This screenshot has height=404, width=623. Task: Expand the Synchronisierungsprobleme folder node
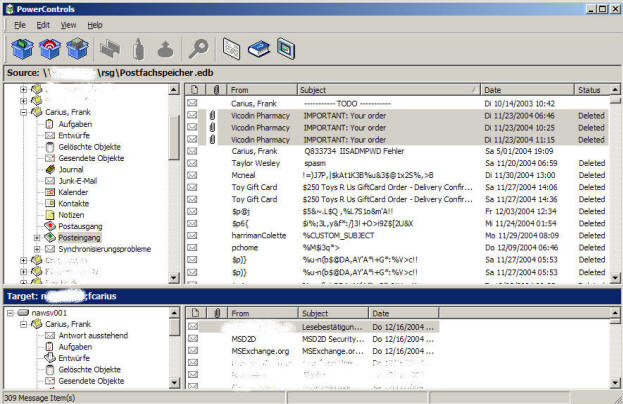click(37, 249)
